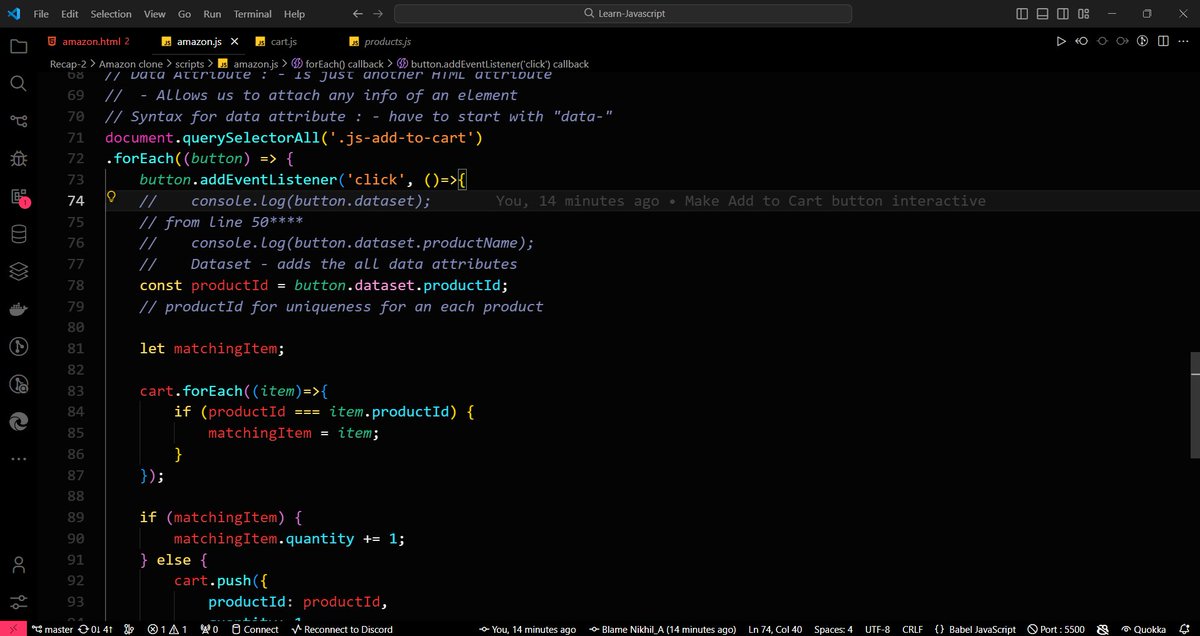The image size is (1200, 636).
Task: Open the Git graph icon in activity bar
Action: pyautogui.click(x=18, y=346)
